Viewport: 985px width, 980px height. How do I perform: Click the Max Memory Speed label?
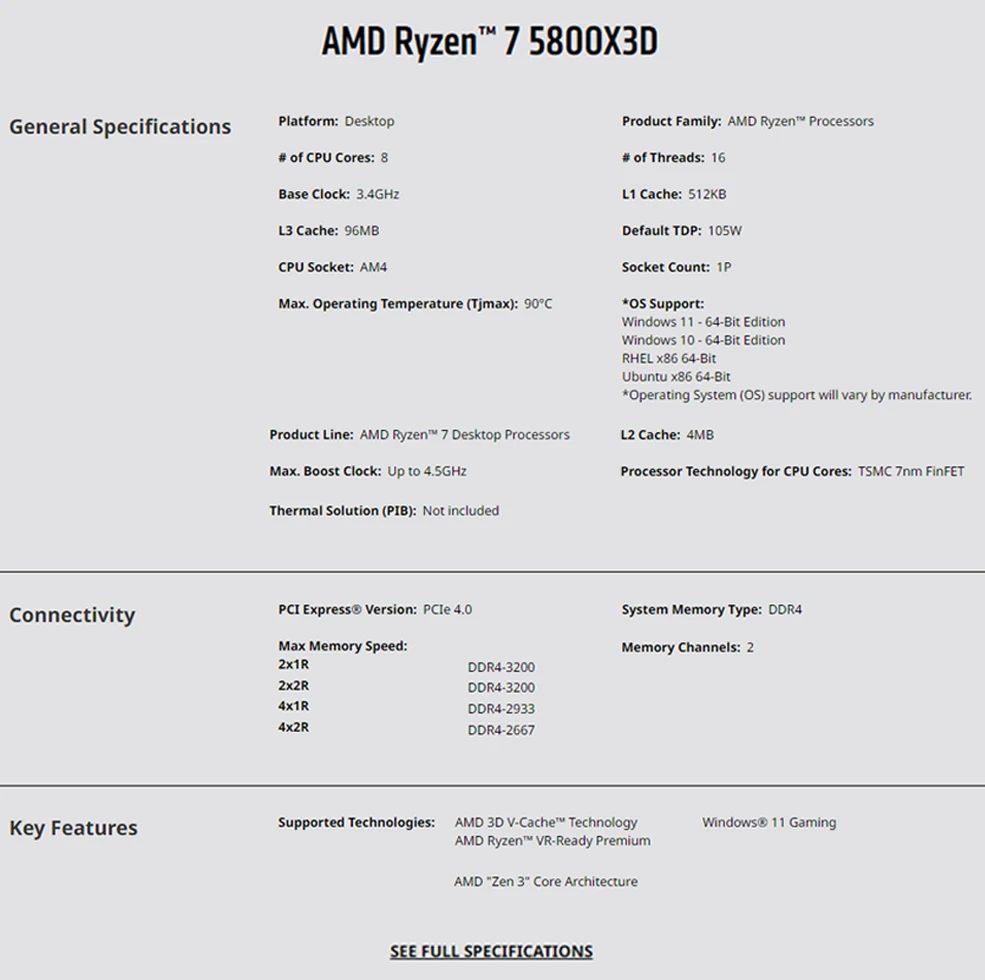coord(343,646)
